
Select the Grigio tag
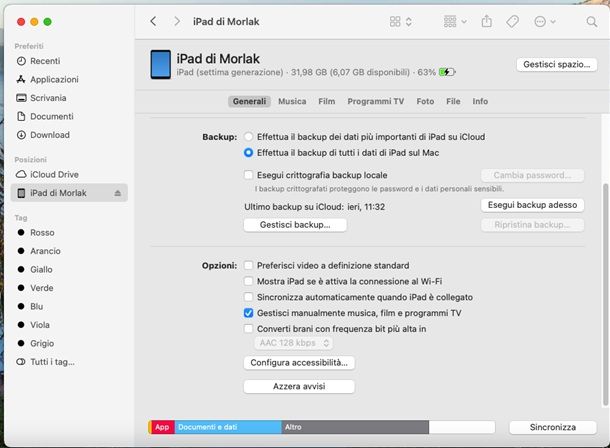[69, 343]
